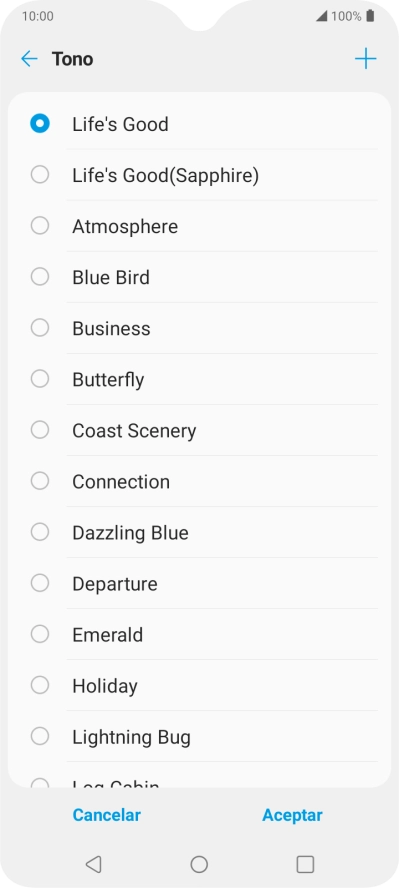Choose the Butterfly ringtone entry
Image resolution: width=399 pixels, height=888 pixels.
[199, 379]
